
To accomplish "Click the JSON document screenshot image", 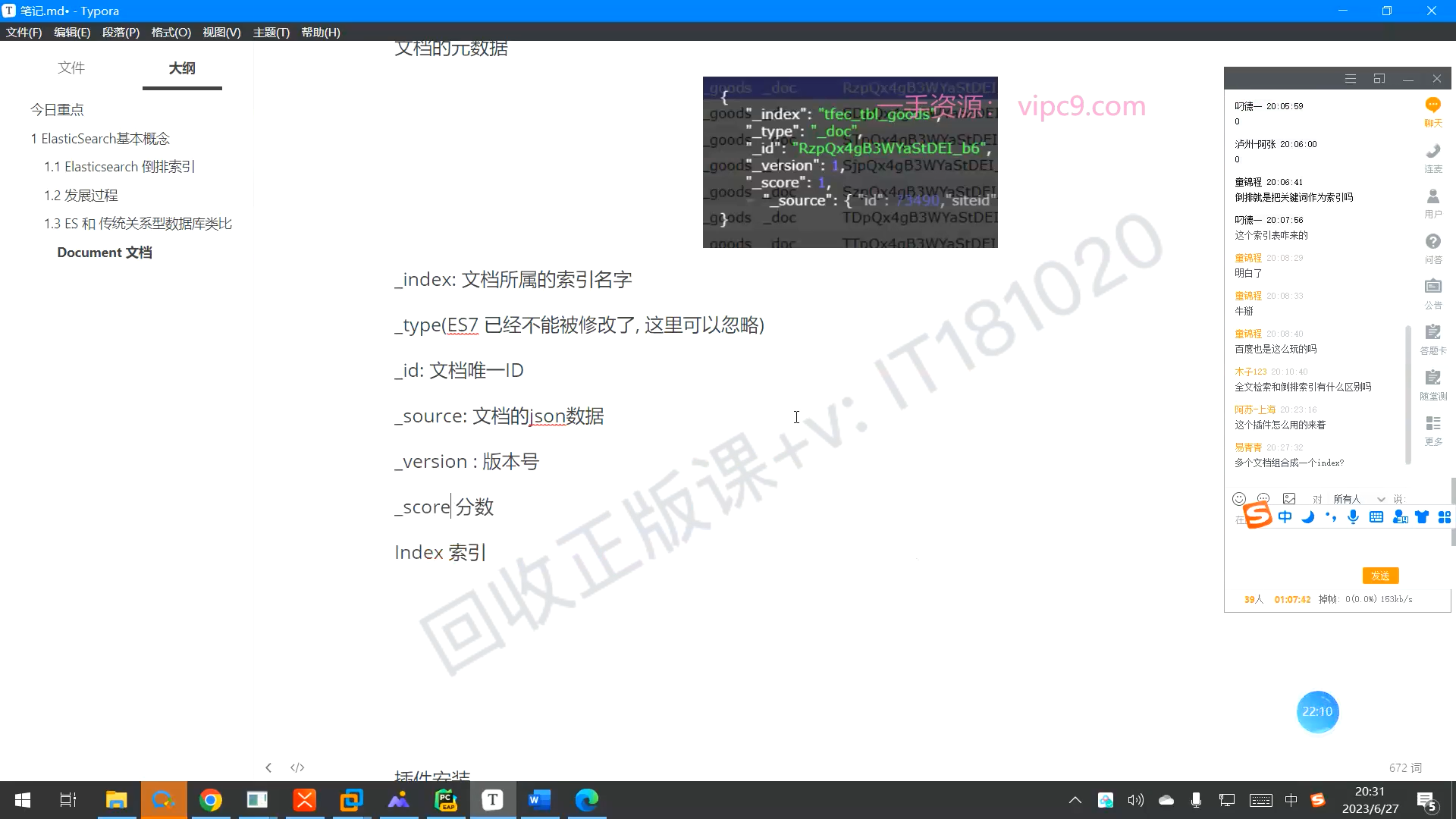I will pos(849,162).
